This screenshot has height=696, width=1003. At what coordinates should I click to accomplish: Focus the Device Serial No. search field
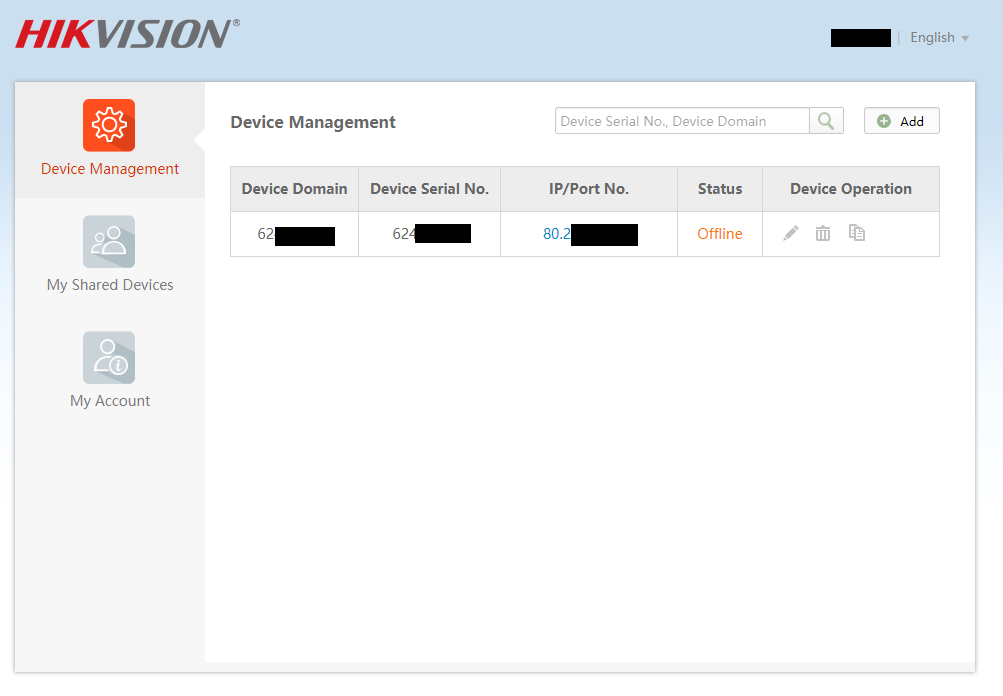pyautogui.click(x=681, y=121)
